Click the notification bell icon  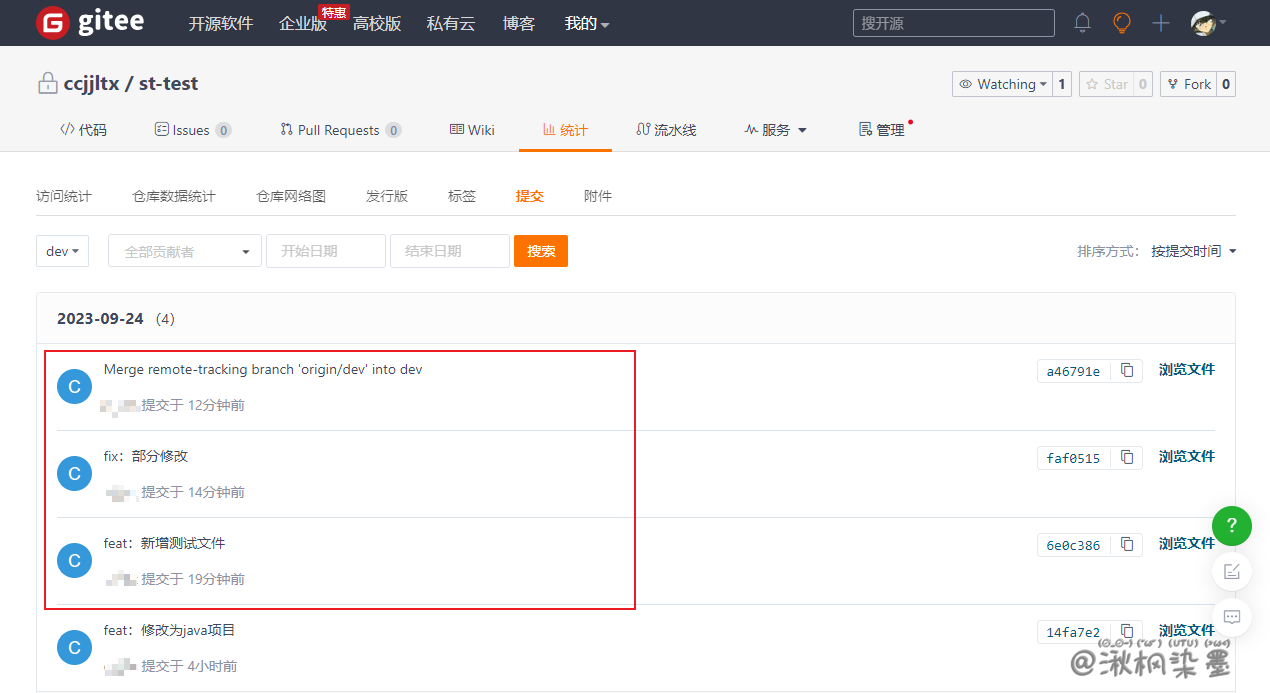tap(1082, 23)
